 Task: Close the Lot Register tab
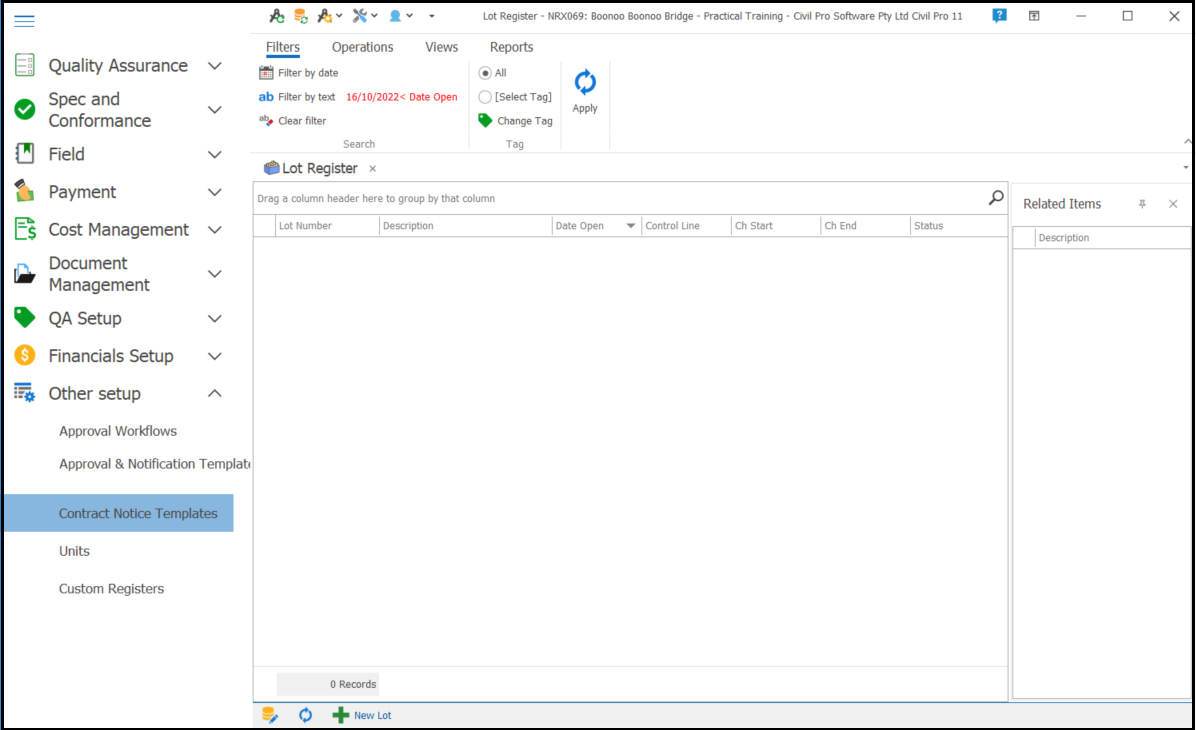coord(372,169)
